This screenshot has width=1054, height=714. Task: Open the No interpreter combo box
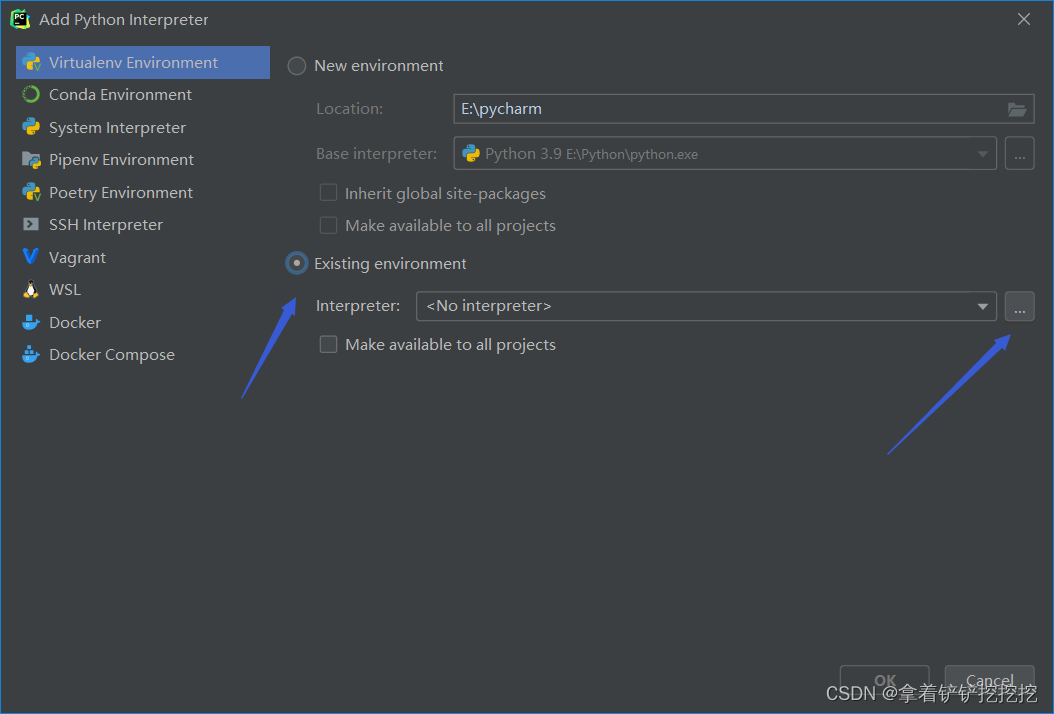point(706,307)
